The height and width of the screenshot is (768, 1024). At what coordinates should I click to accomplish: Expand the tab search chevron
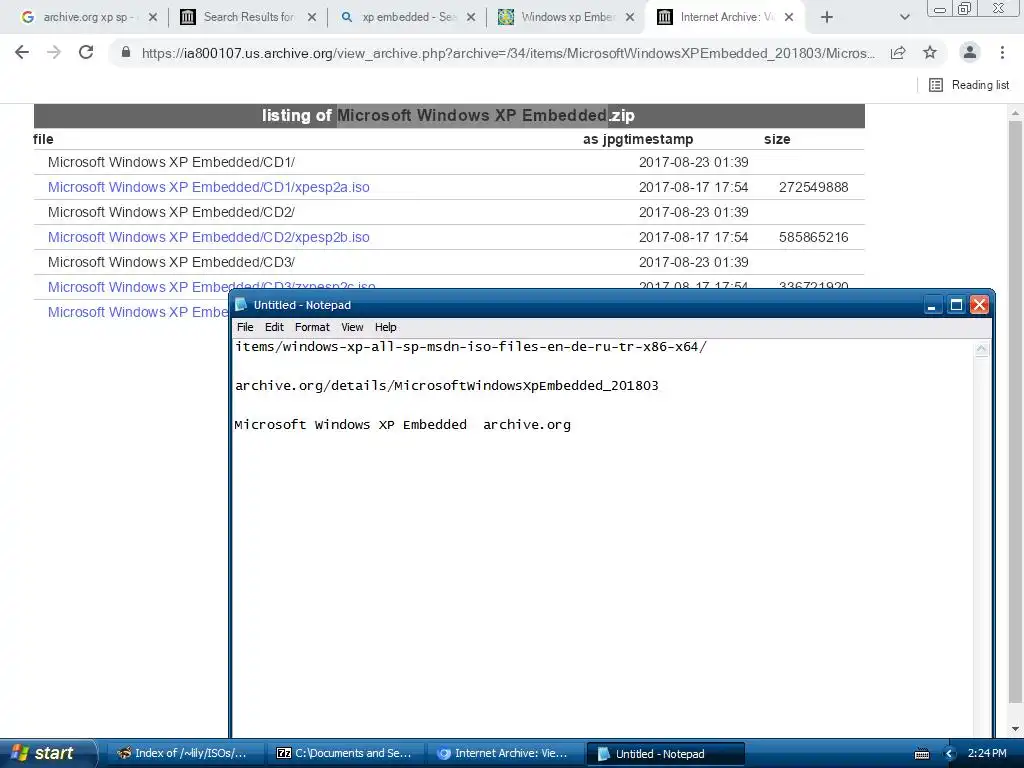point(904,17)
